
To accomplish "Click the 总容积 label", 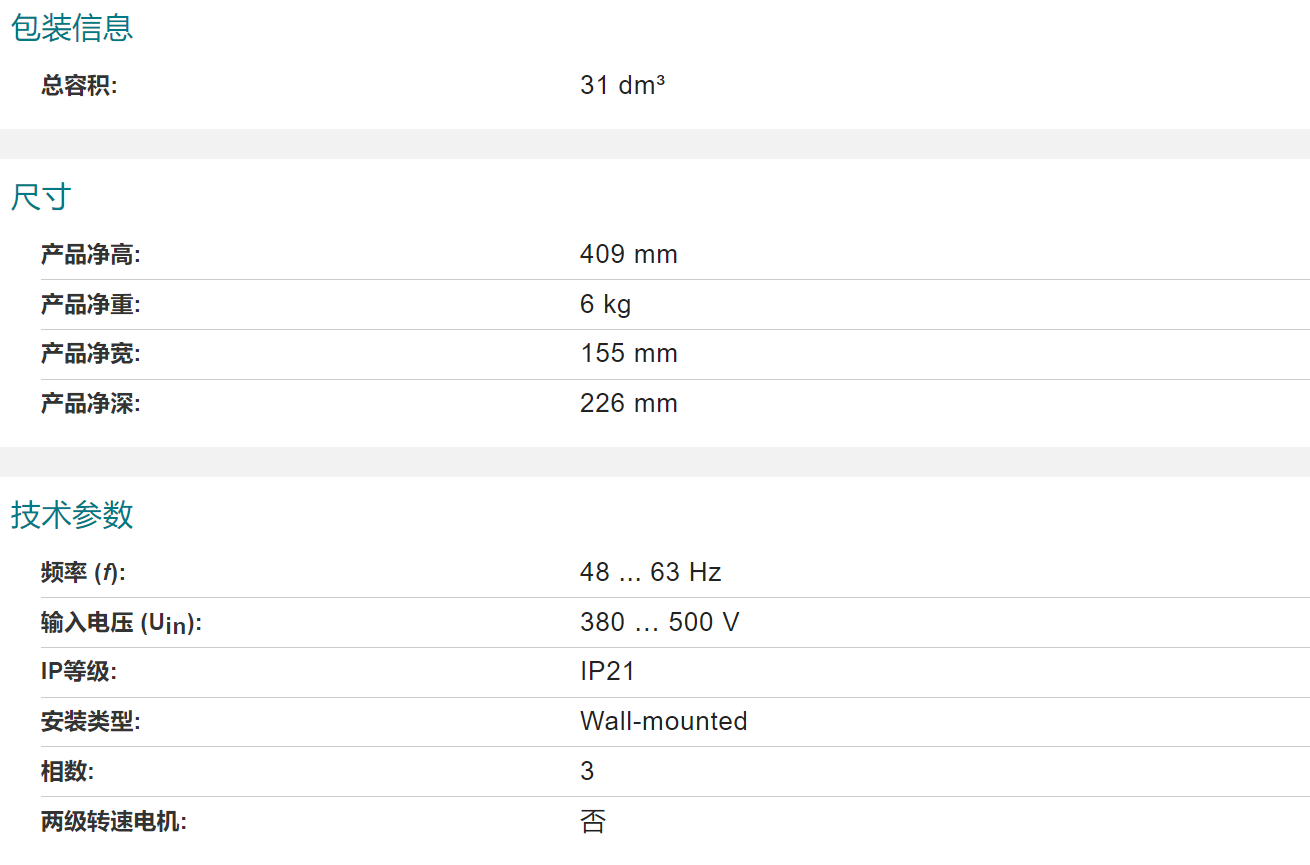I will pos(79,86).
